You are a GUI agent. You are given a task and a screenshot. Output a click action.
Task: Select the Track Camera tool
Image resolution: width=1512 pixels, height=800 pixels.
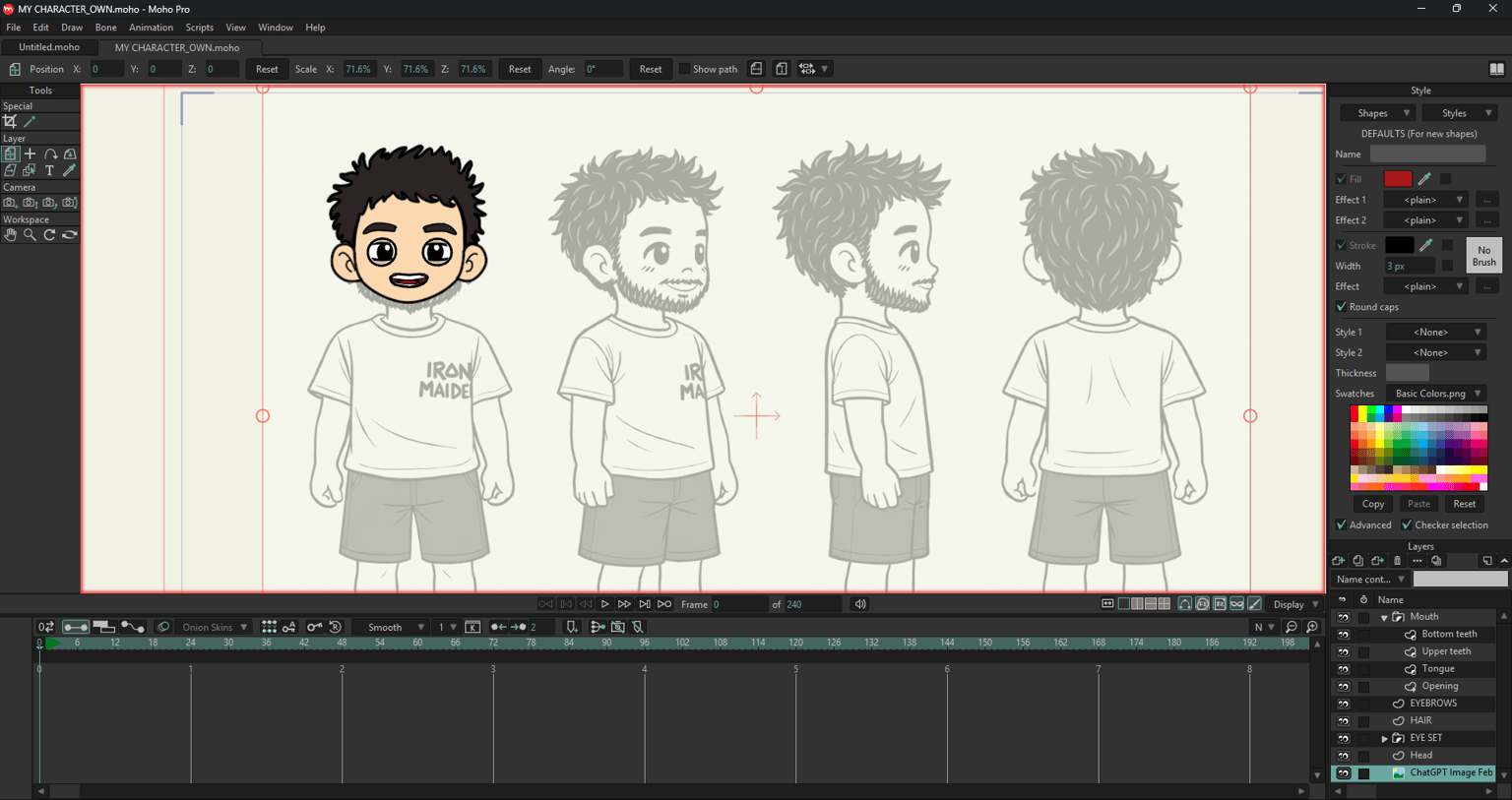tap(10, 203)
